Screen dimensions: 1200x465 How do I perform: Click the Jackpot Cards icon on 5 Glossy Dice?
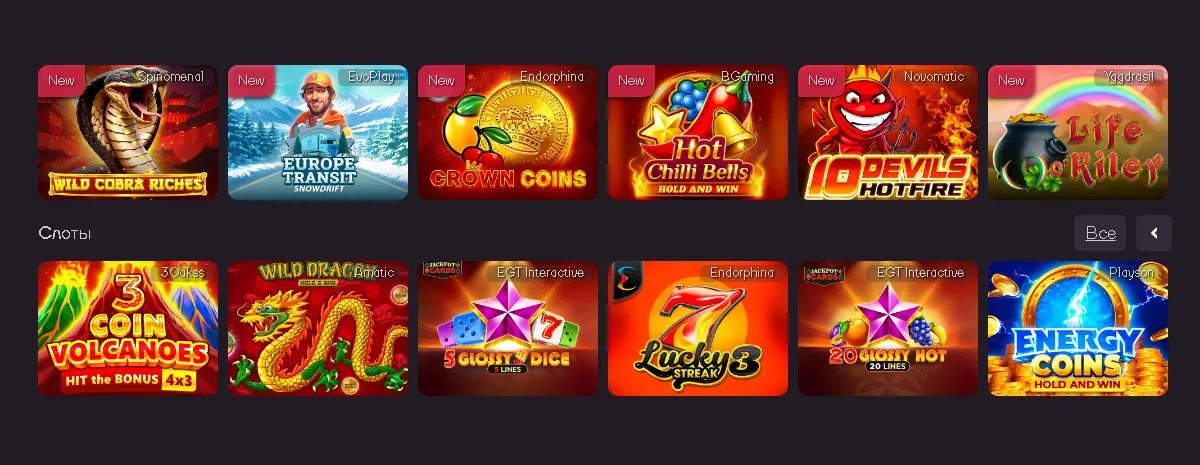tap(442, 270)
